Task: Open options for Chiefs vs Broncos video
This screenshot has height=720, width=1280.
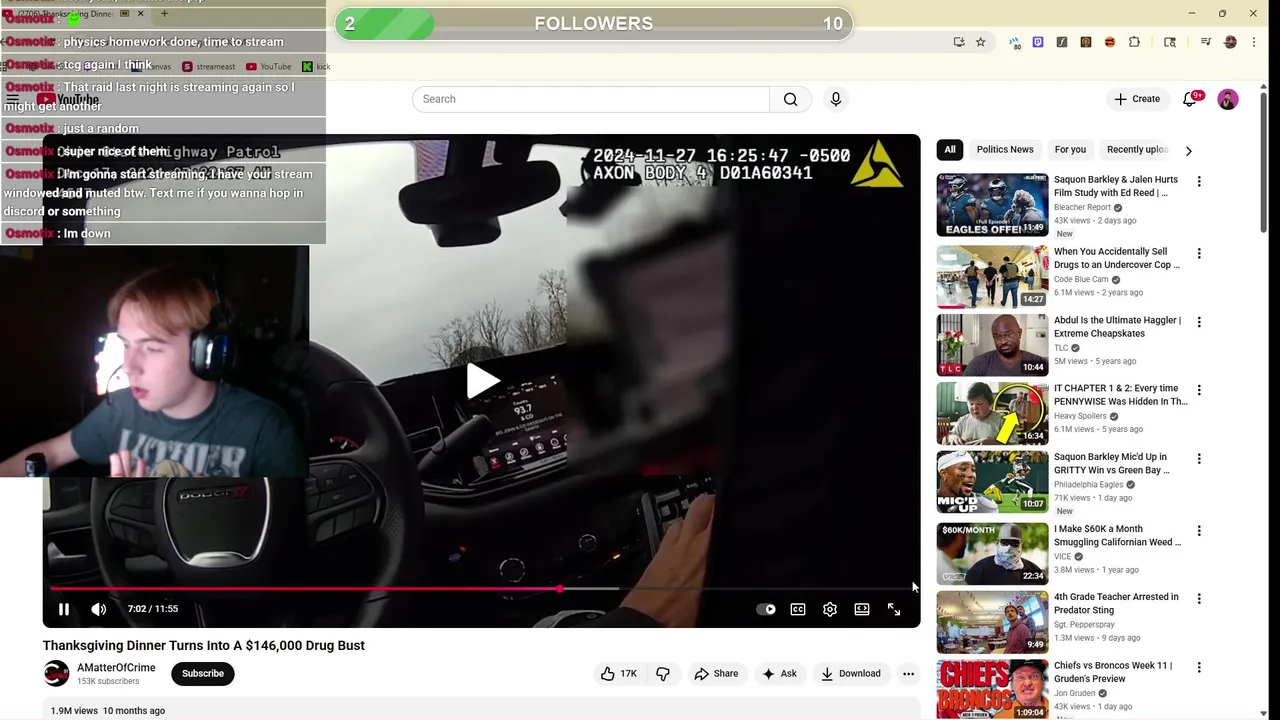Action: 1199,667
